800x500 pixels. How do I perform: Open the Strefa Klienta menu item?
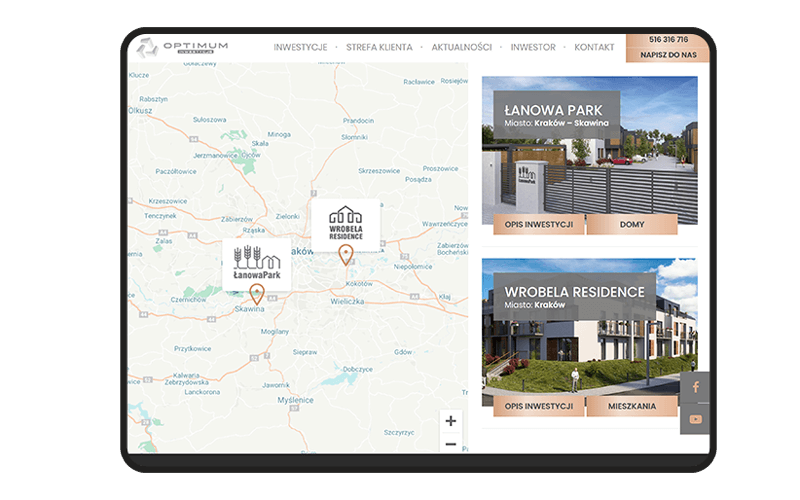[x=379, y=47]
